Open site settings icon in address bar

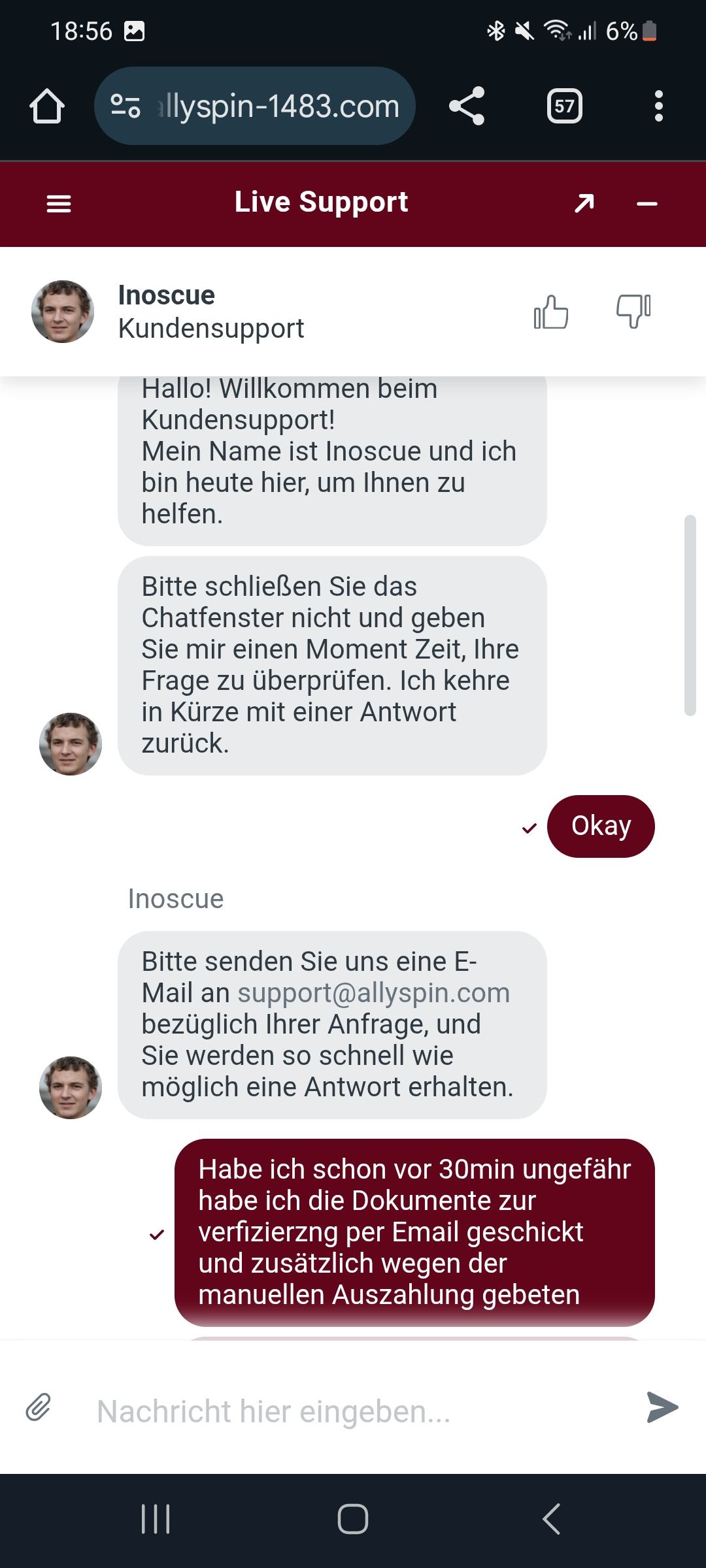[x=125, y=106]
